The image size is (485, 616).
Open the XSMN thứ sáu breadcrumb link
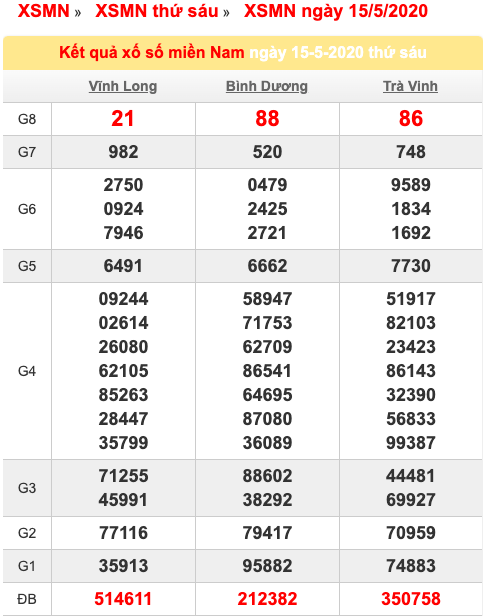click(157, 11)
